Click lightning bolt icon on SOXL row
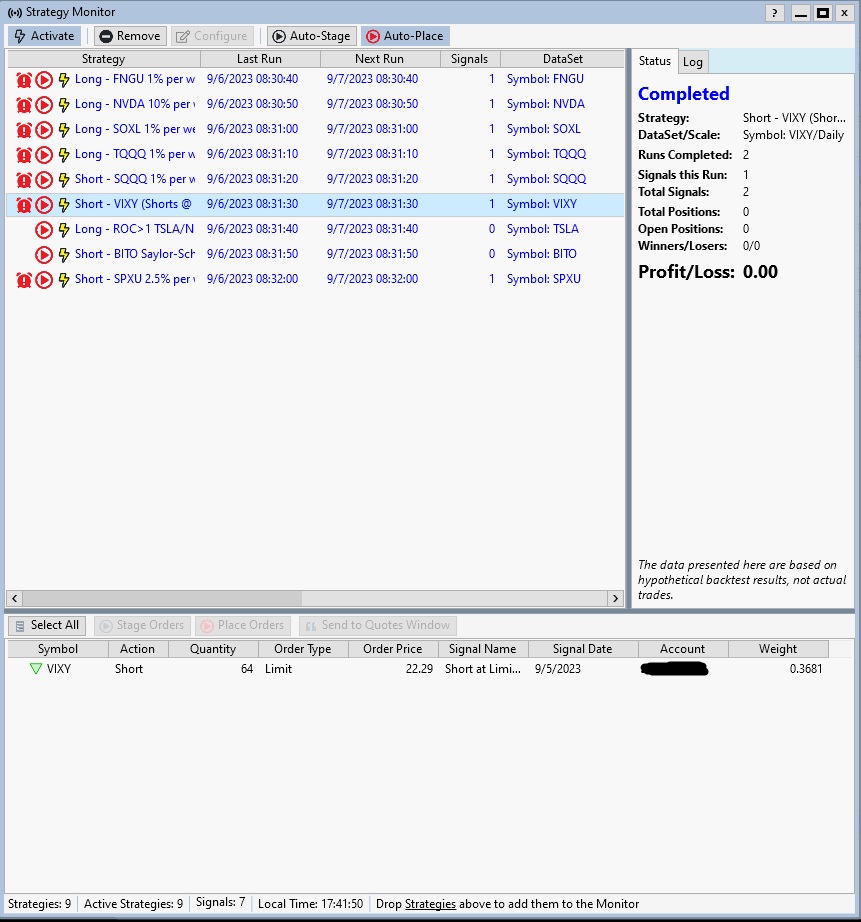The width and height of the screenshot is (861, 922). click(64, 129)
